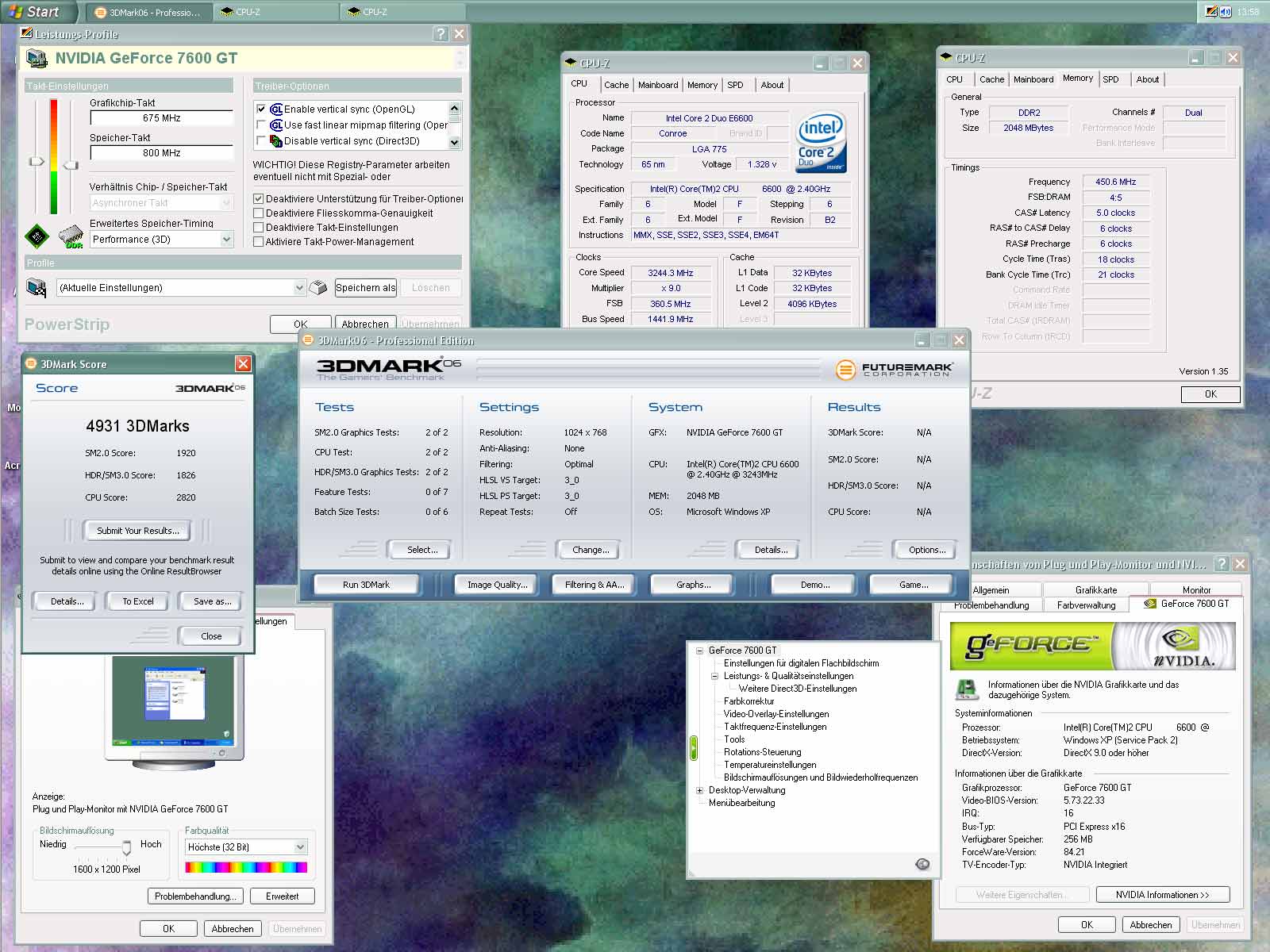1270x952 pixels.
Task: Click the title icon of the CPU-Z processor window
Action: (x=570, y=63)
